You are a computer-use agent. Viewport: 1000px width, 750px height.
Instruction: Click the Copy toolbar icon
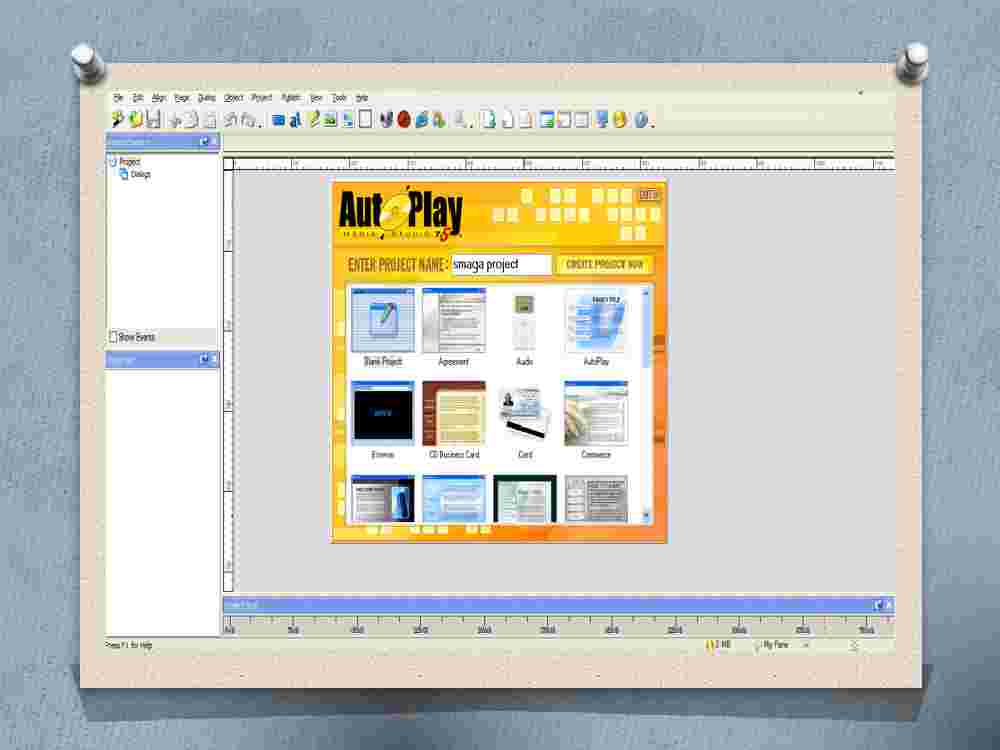191,120
